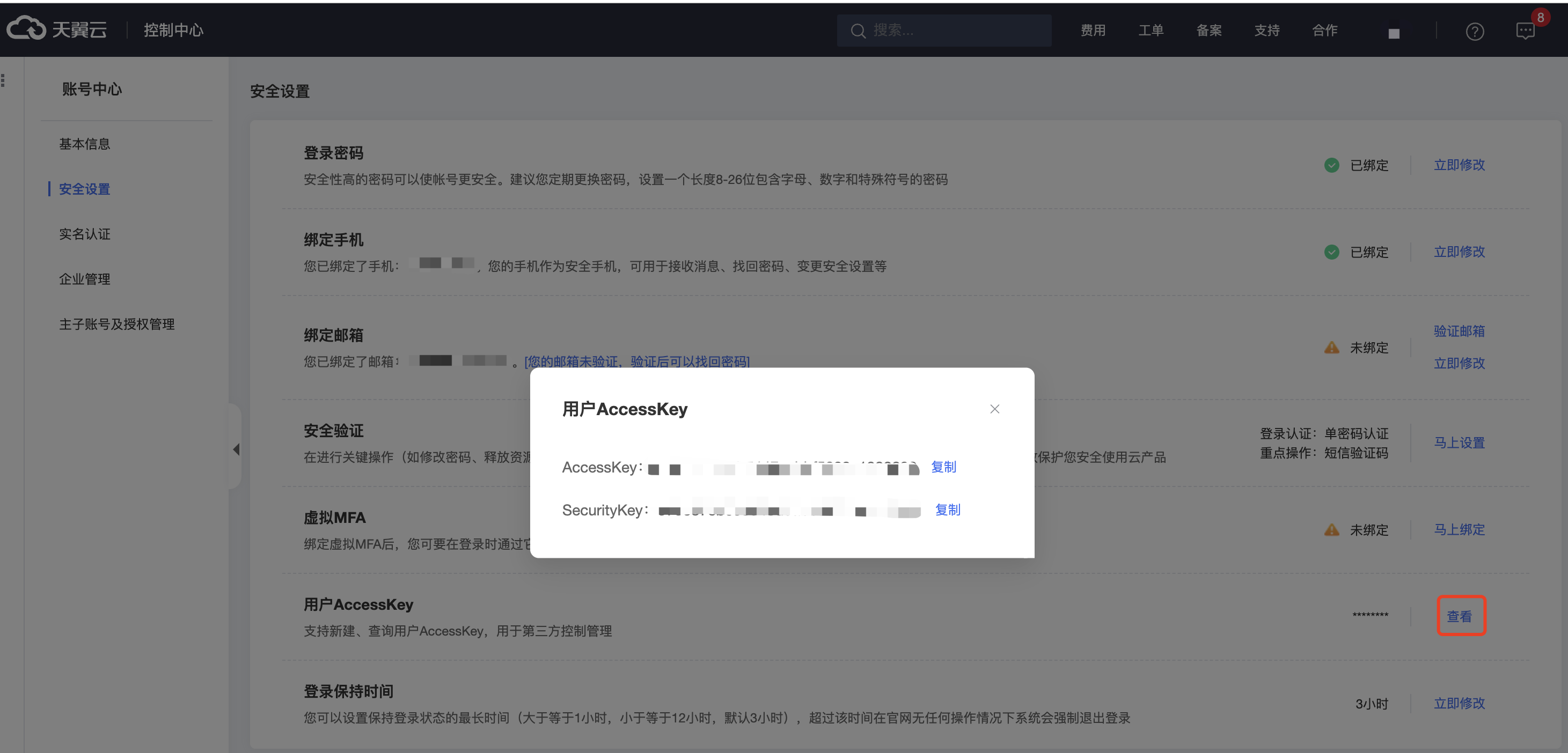Open 工单 in the top navigation
The image size is (1568, 753).
[1151, 31]
